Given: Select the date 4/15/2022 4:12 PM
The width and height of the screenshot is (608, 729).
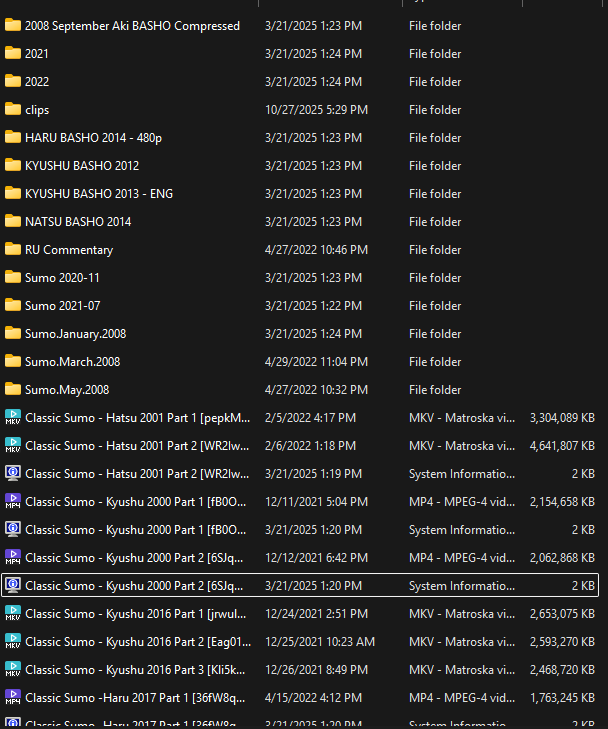Looking at the screenshot, I should coord(313,697).
